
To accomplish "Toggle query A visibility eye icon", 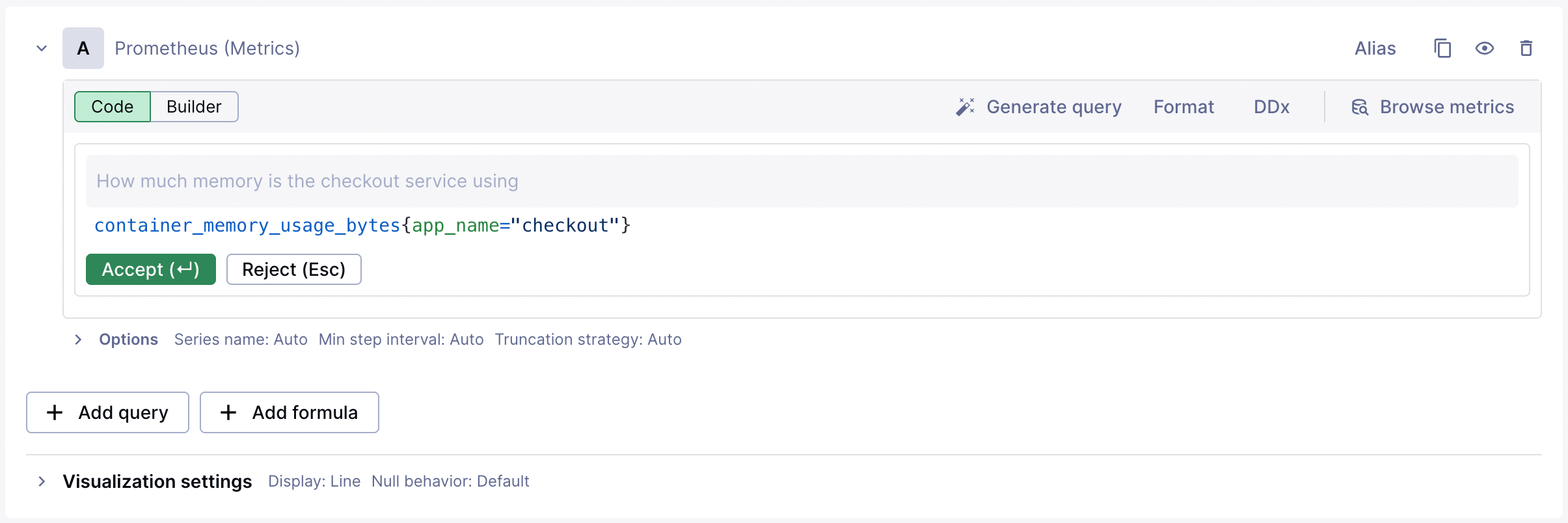I will pos(1485,48).
